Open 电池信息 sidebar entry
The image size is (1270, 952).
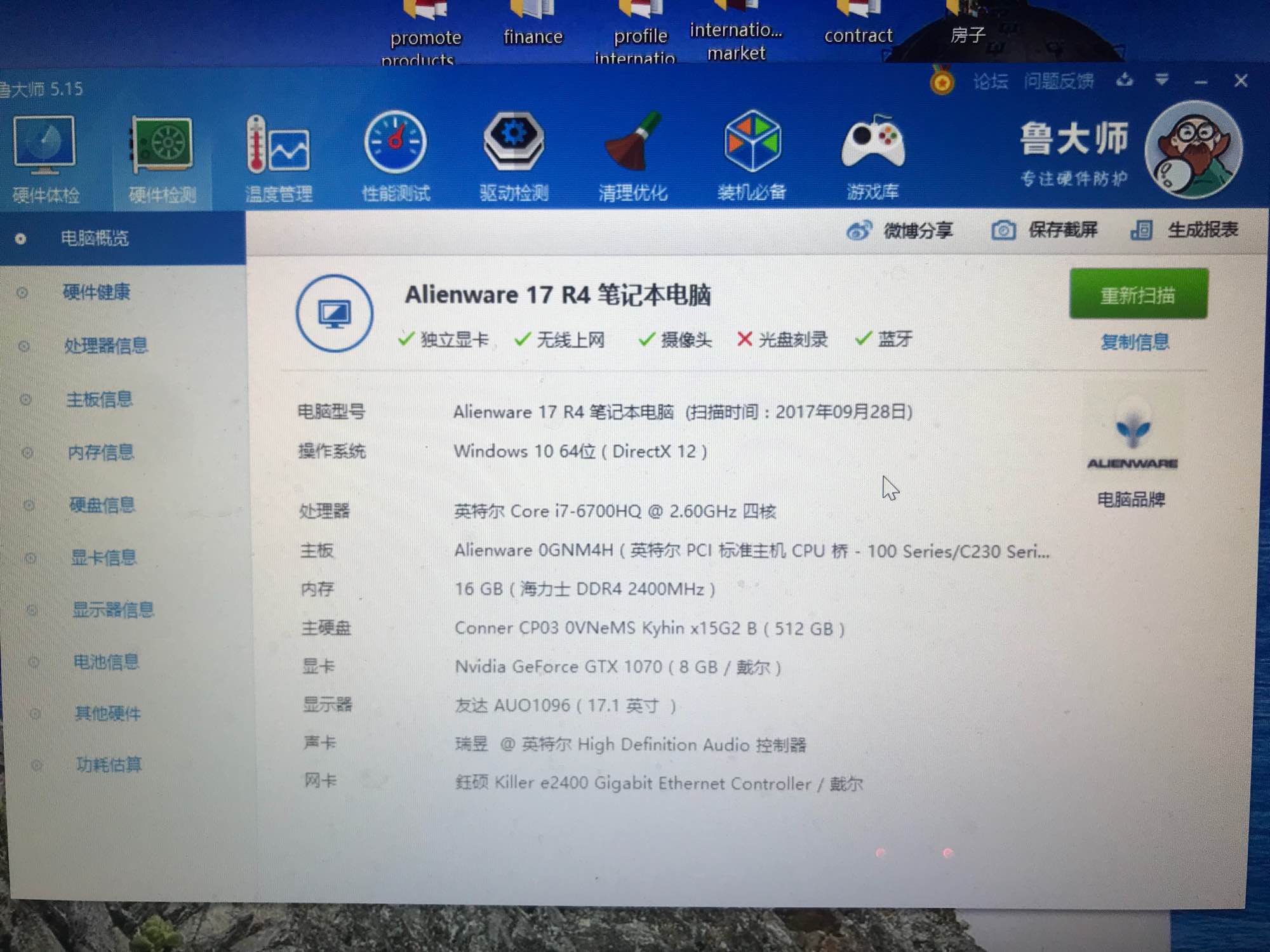tap(106, 662)
